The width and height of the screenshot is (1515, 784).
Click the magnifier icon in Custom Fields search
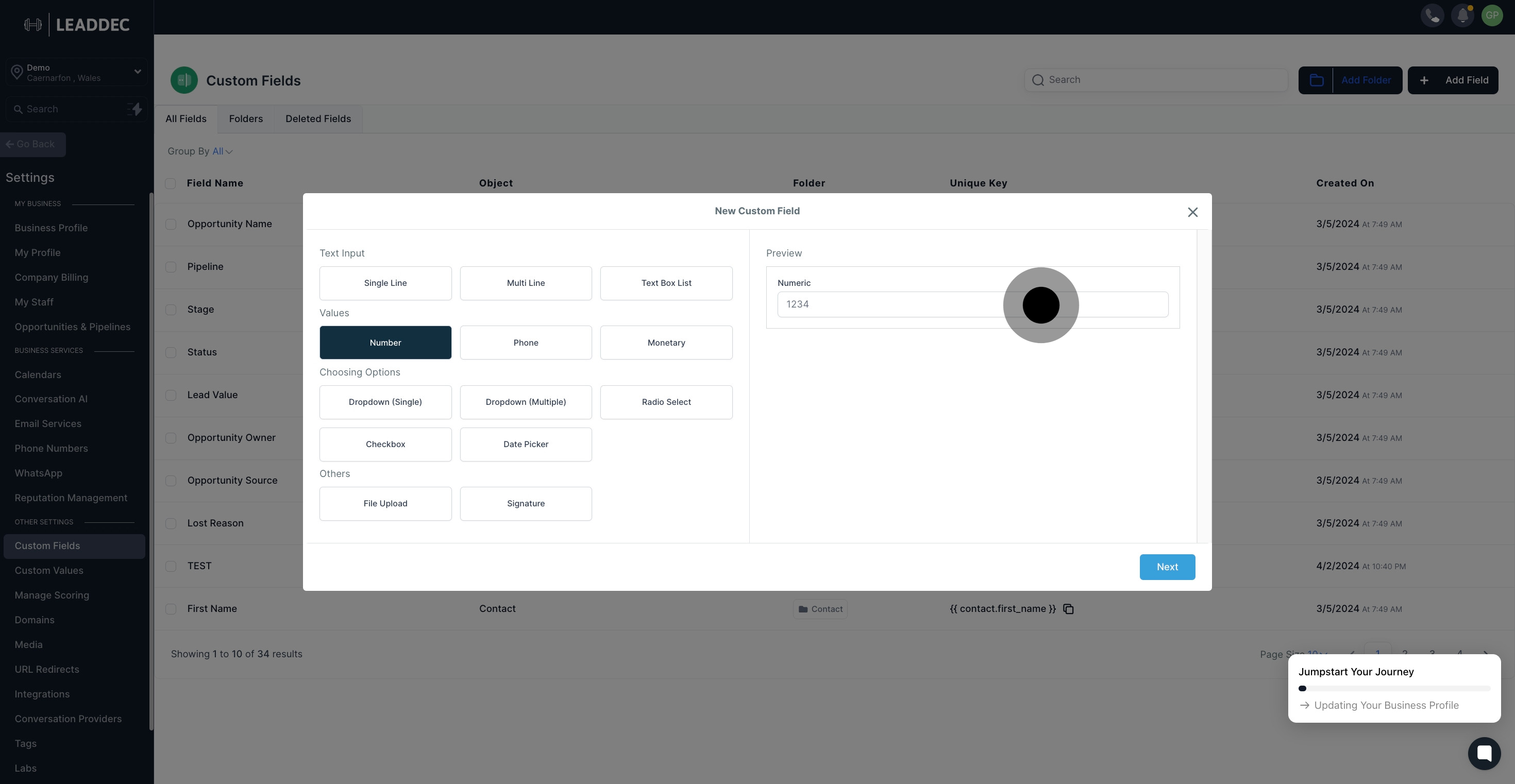1038,80
